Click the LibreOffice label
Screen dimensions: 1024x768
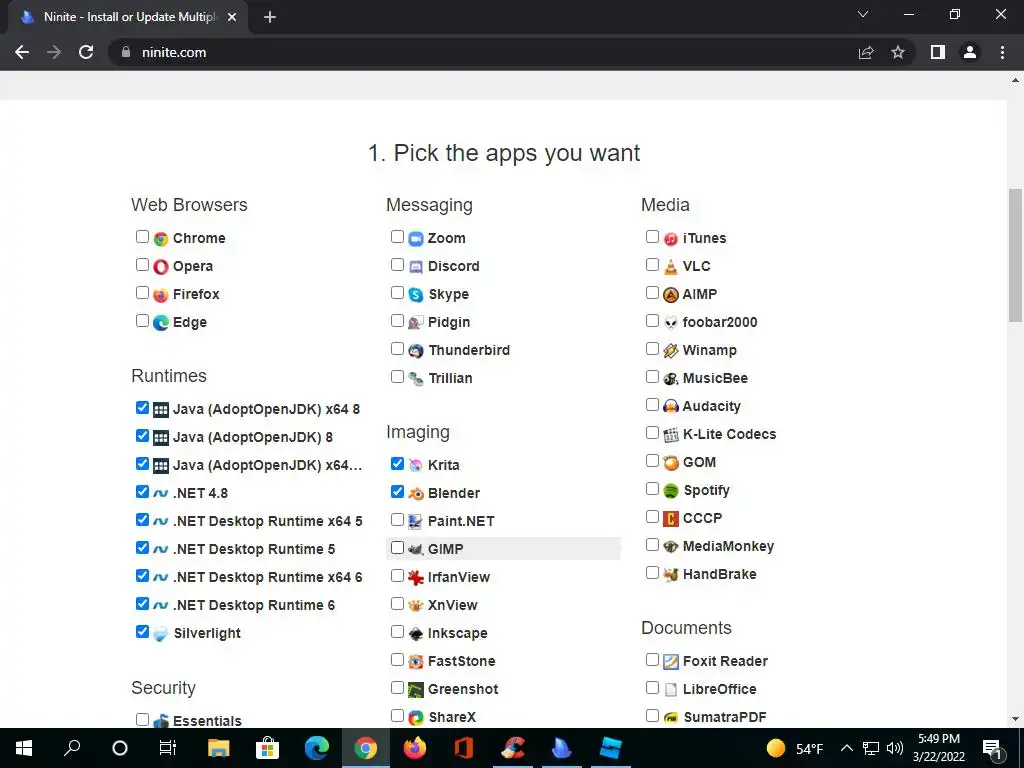[719, 689]
